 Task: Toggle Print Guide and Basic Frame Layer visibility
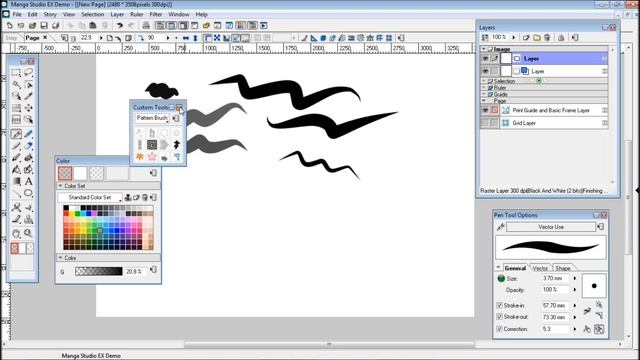485,111
